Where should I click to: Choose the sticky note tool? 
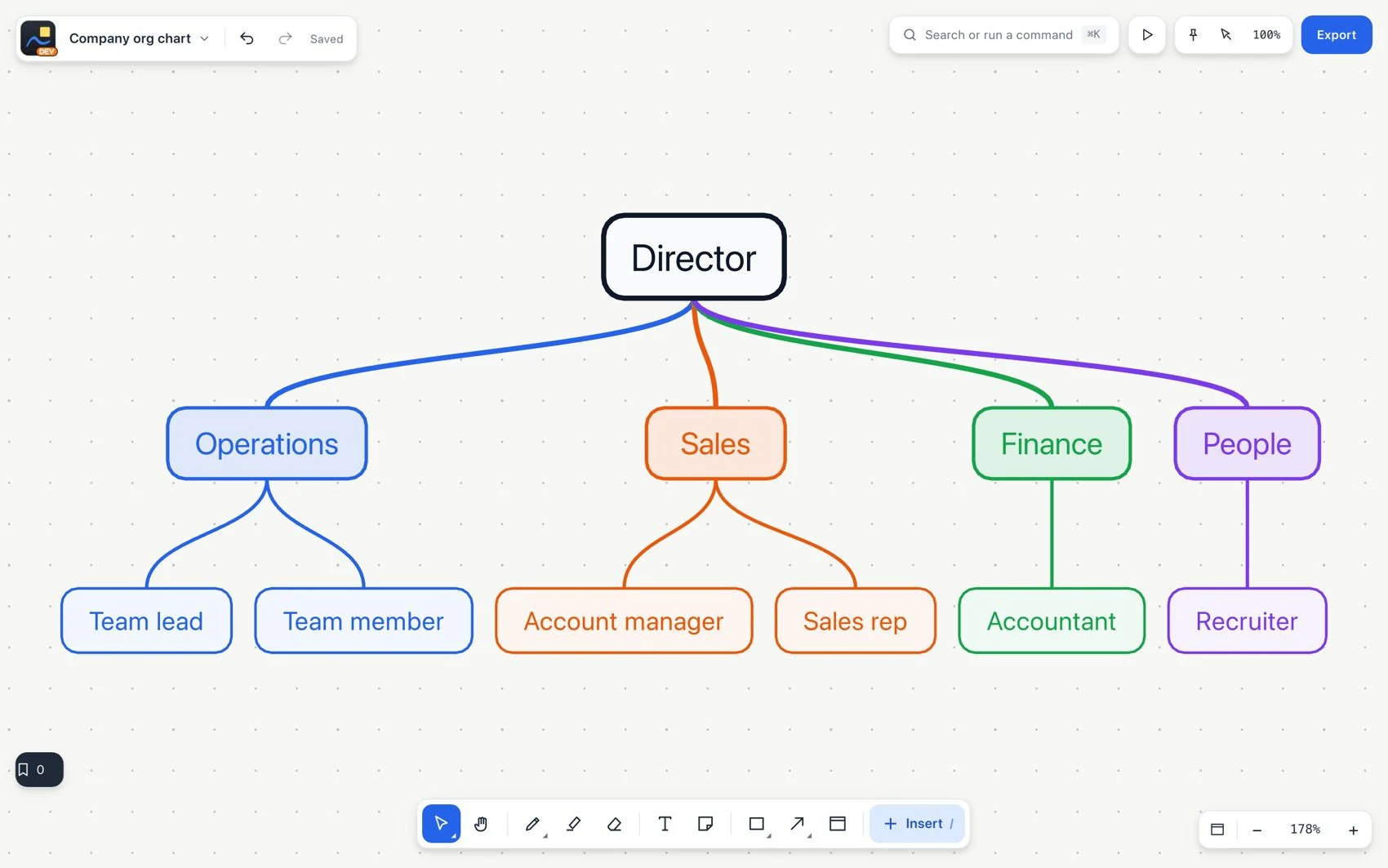705,823
